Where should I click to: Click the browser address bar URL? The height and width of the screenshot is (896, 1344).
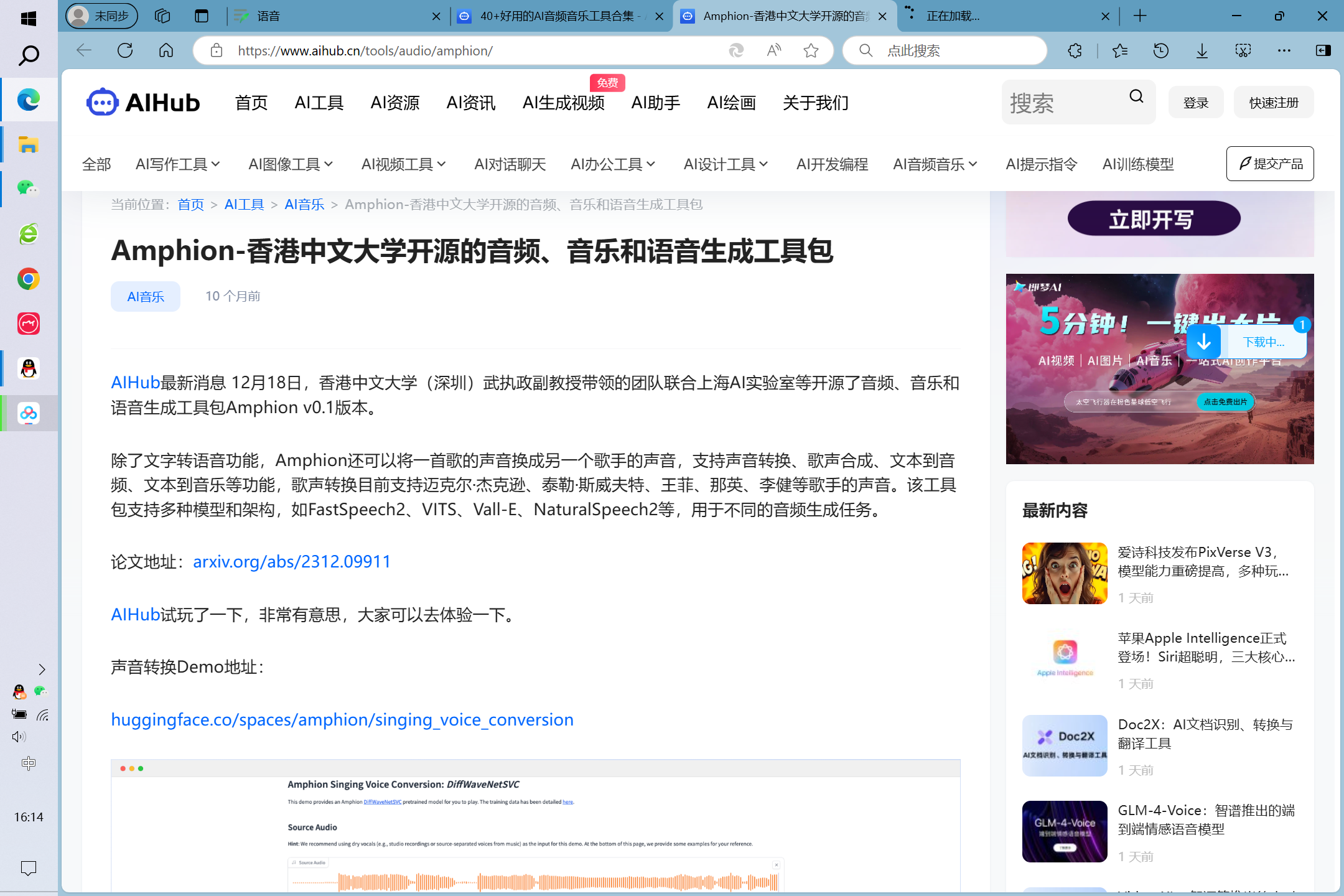pos(365,50)
